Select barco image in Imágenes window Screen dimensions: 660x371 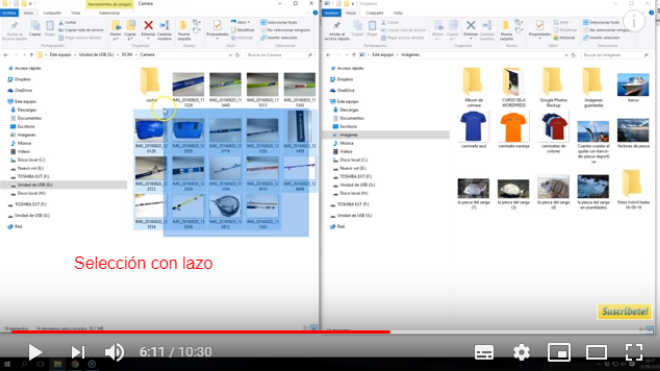coord(633,87)
